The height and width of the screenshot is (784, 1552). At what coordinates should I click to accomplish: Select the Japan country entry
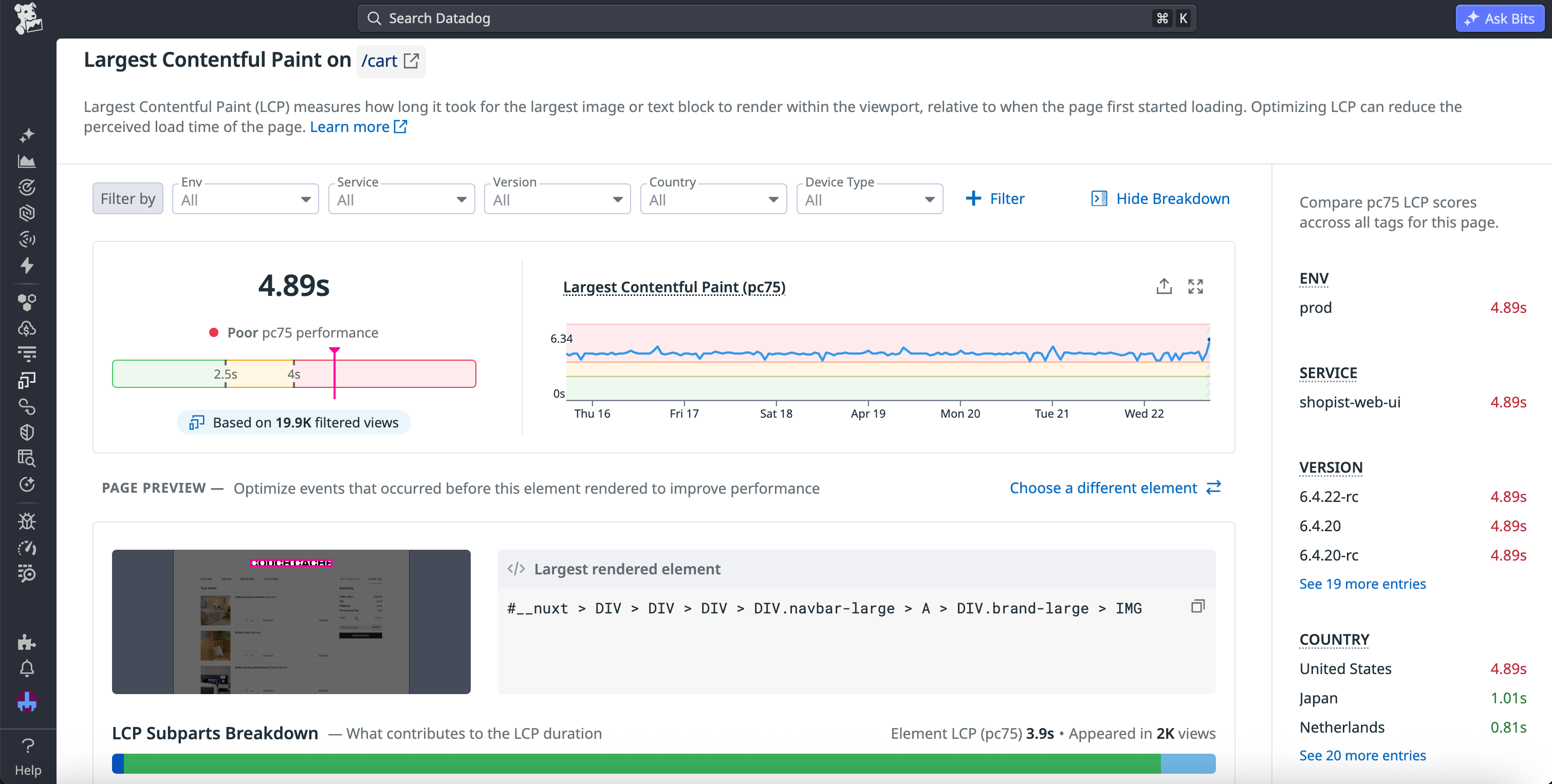click(x=1413, y=699)
